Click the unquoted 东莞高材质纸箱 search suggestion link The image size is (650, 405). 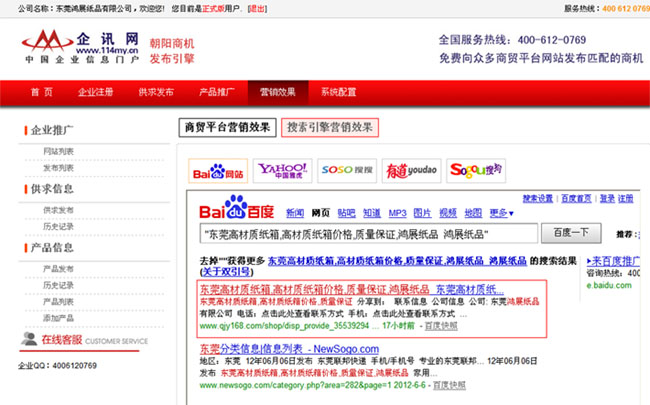coord(397,261)
